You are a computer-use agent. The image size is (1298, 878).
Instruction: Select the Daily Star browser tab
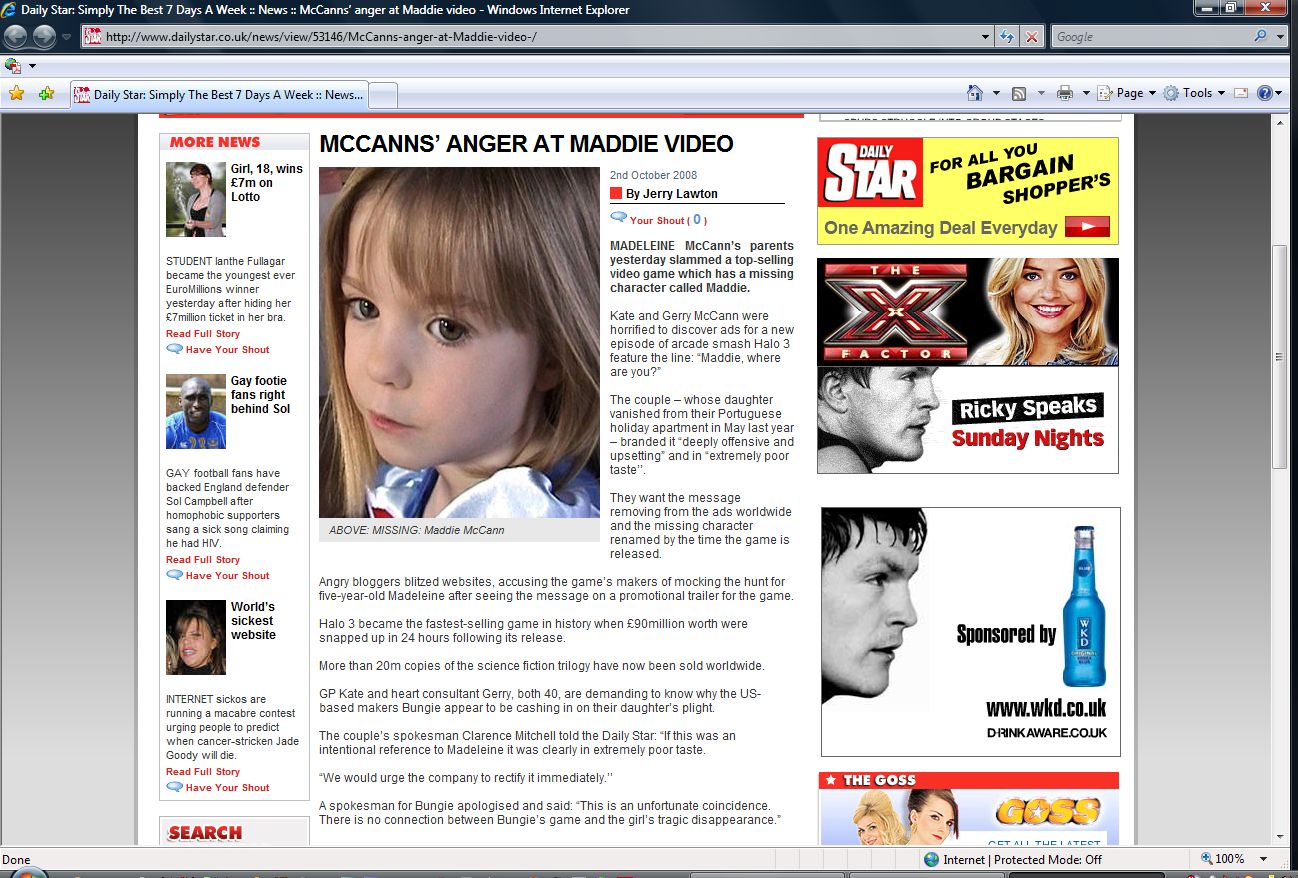tap(220, 95)
